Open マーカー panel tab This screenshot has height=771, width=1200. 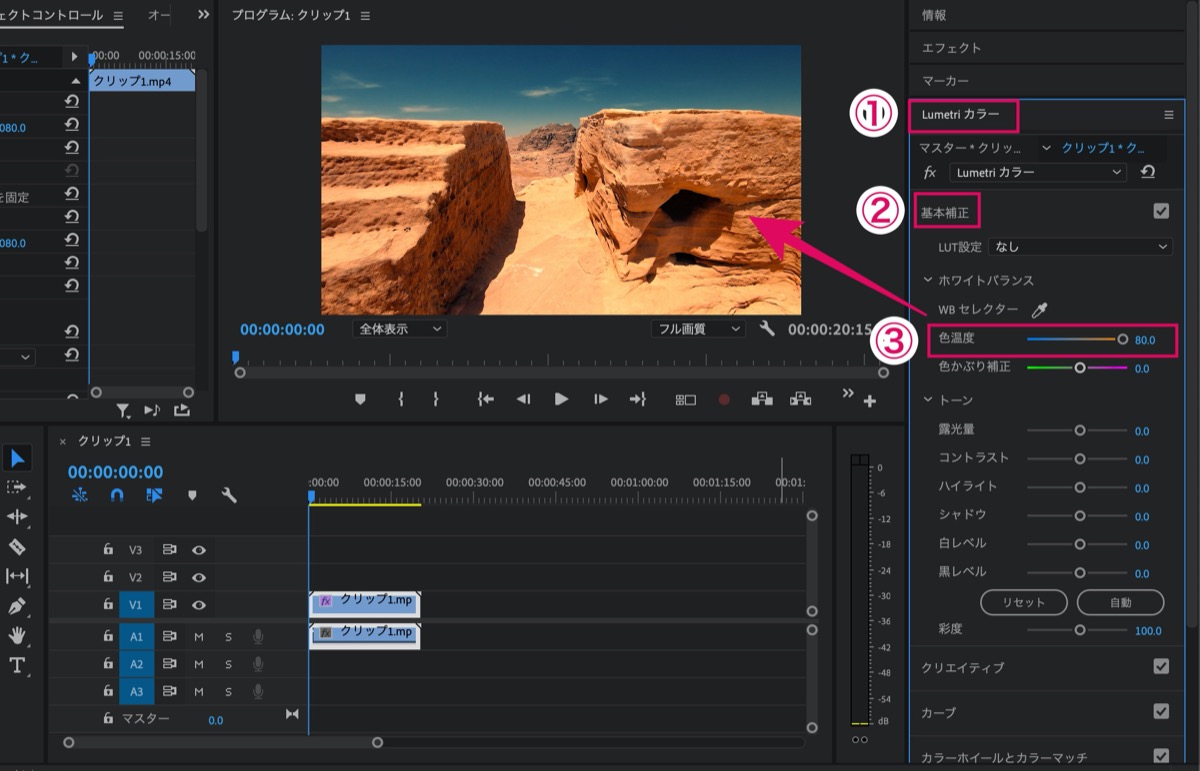[945, 80]
